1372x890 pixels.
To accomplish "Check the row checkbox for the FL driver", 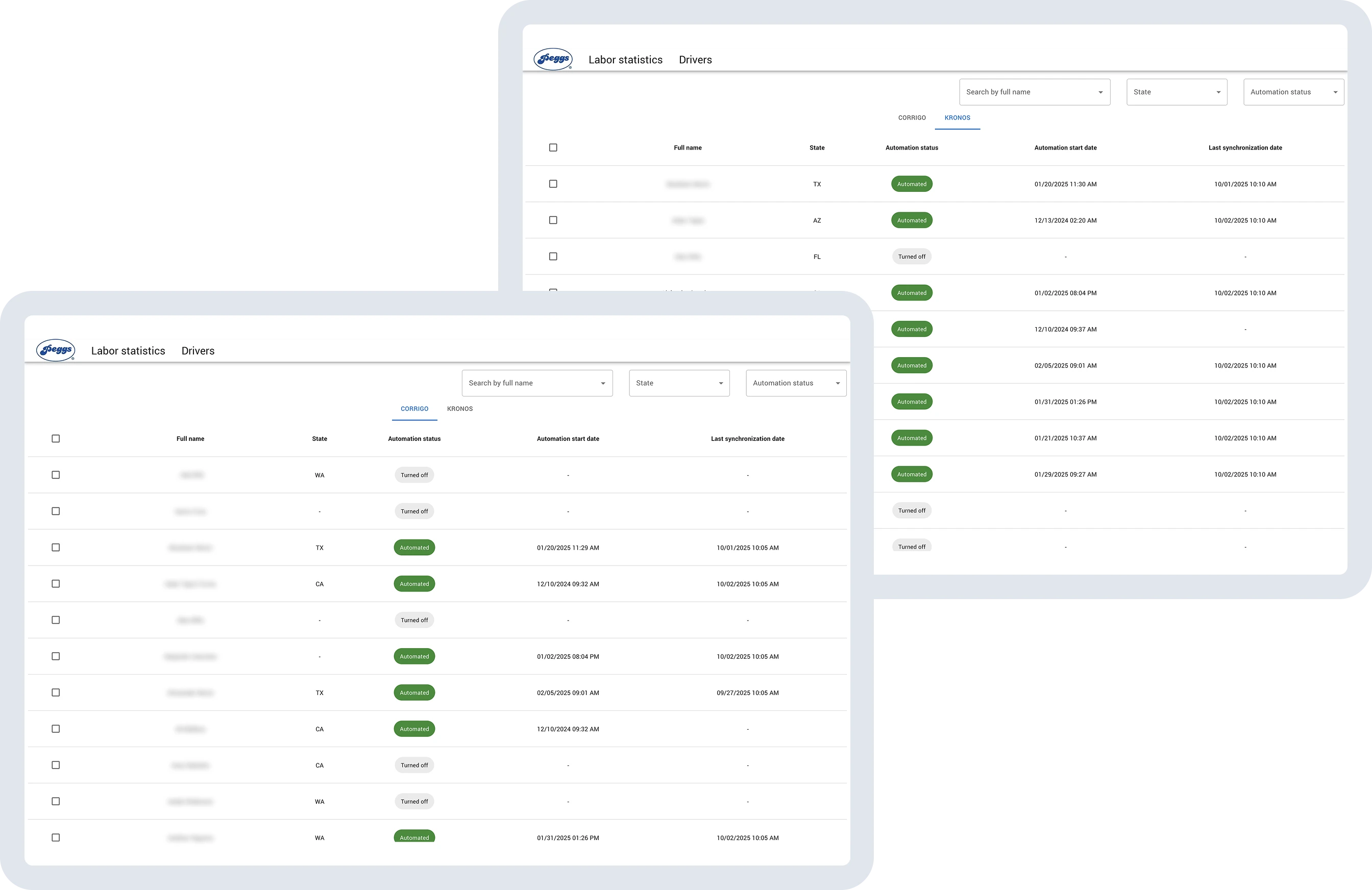I will coord(553,256).
